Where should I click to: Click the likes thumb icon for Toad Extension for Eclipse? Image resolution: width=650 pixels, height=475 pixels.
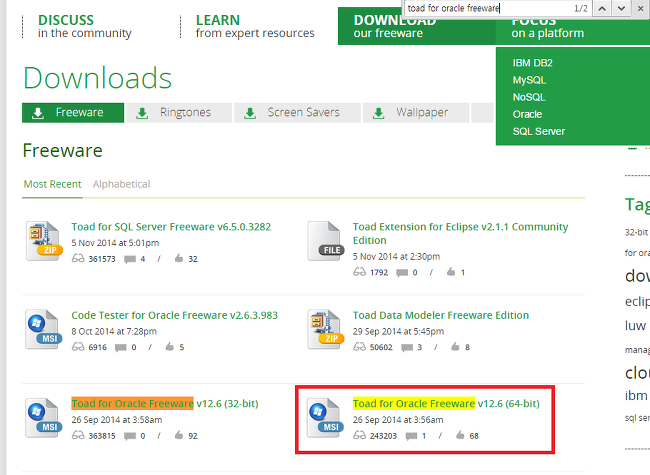[451, 272]
